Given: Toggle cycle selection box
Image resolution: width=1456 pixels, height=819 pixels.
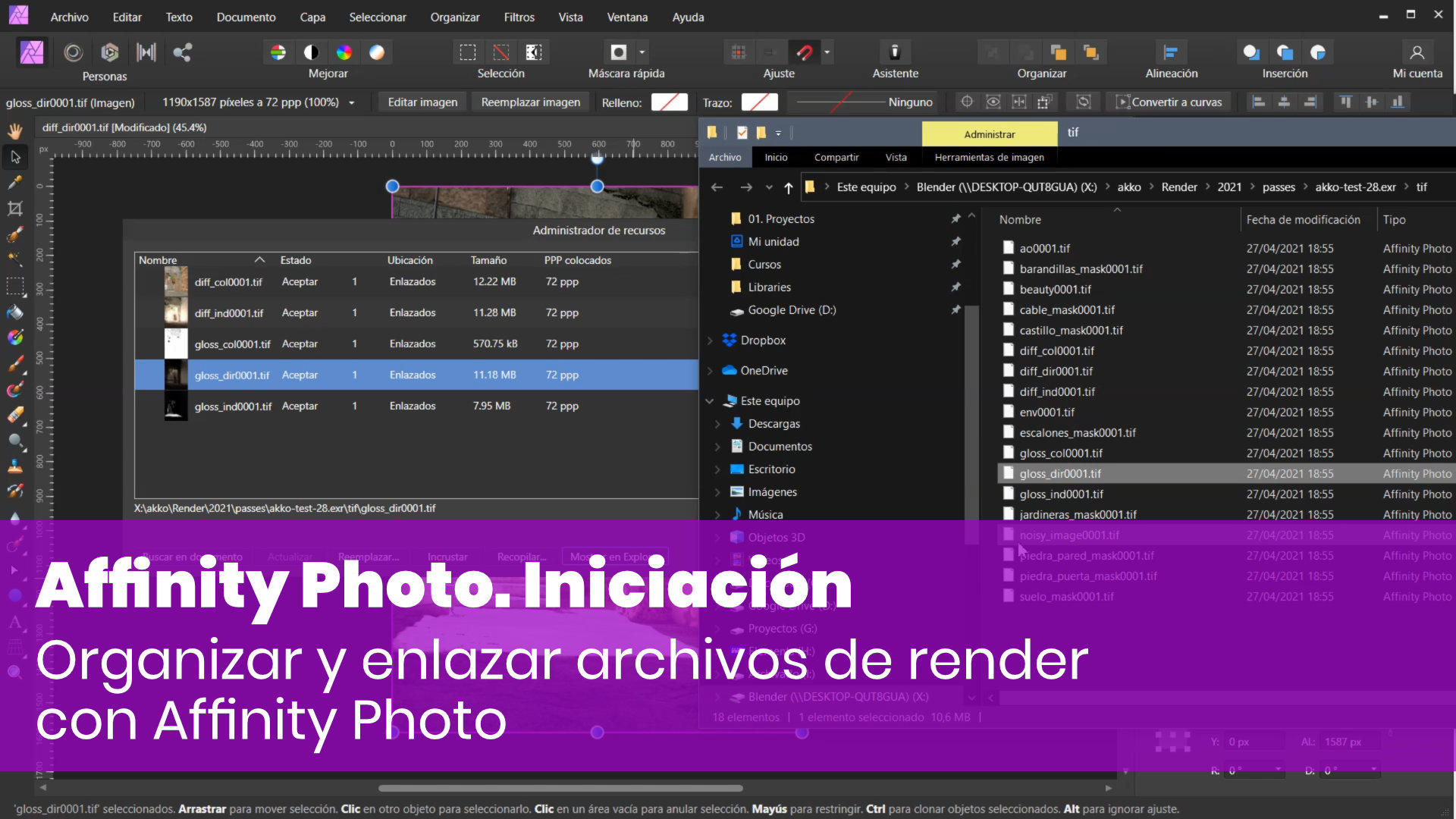Looking at the screenshot, I should (1084, 102).
